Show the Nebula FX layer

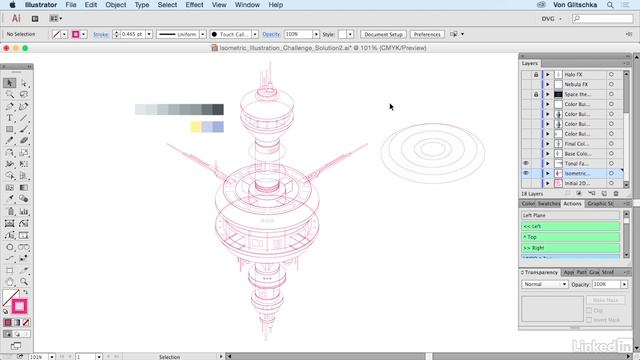click(x=526, y=84)
